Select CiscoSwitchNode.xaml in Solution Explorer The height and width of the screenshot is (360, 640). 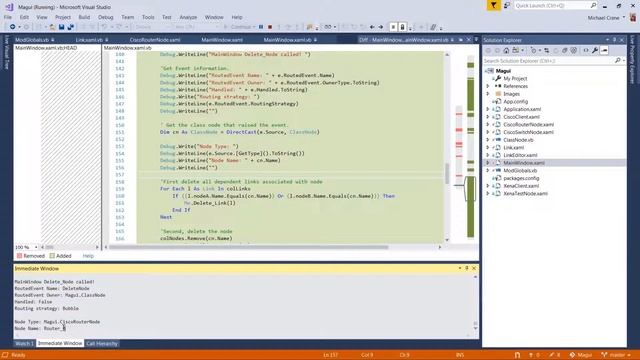(x=528, y=132)
